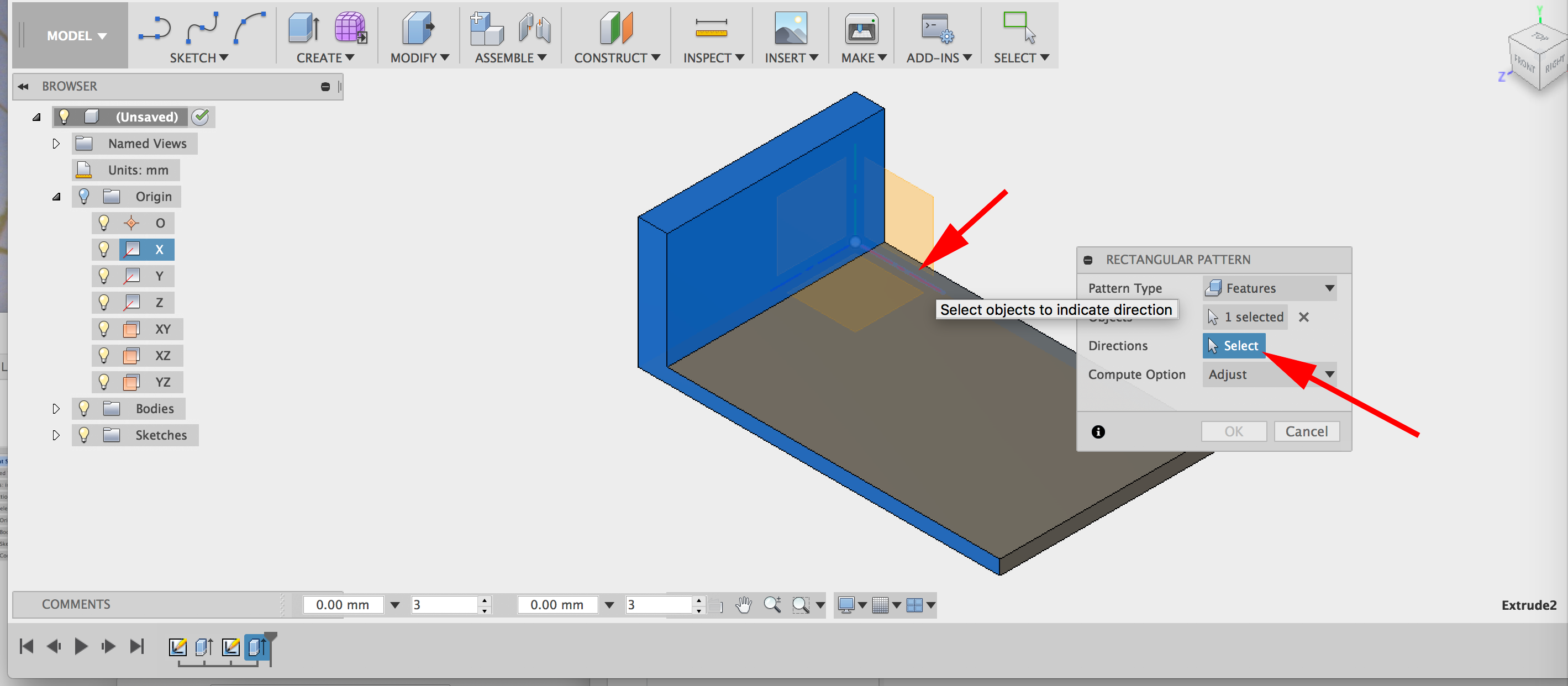
Task: Toggle visibility bulb of XY plane
Action: point(104,329)
